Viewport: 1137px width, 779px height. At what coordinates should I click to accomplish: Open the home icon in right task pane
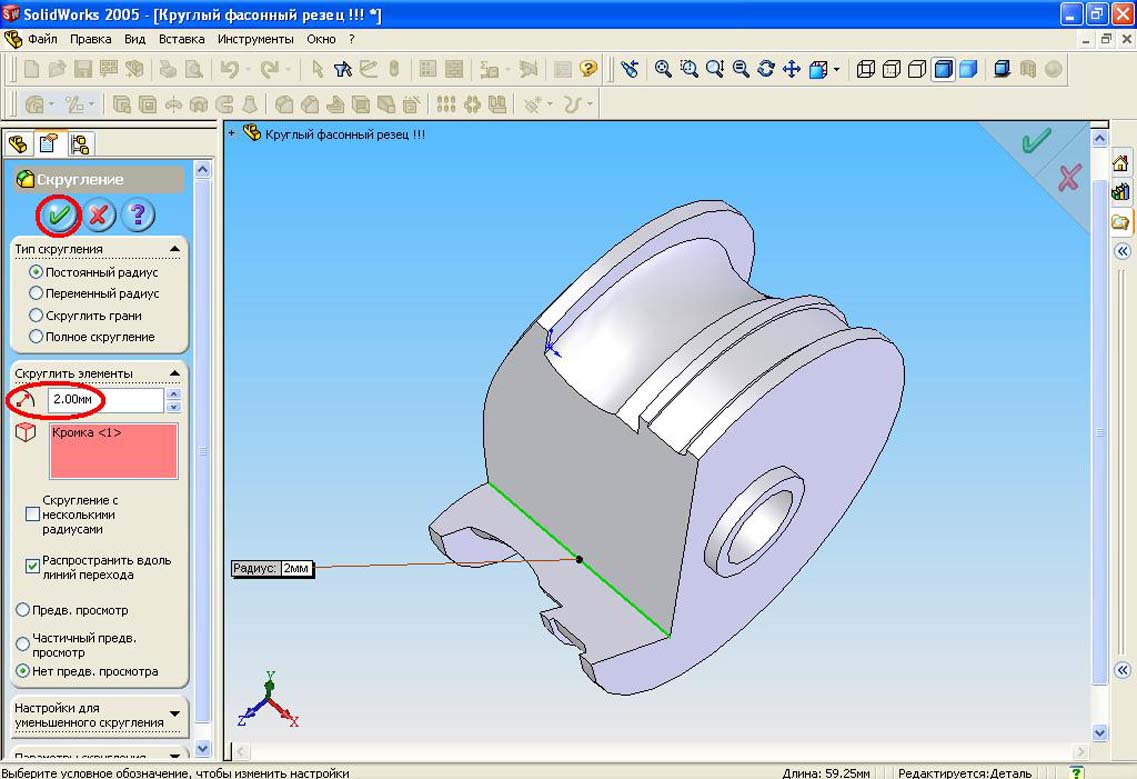1121,164
